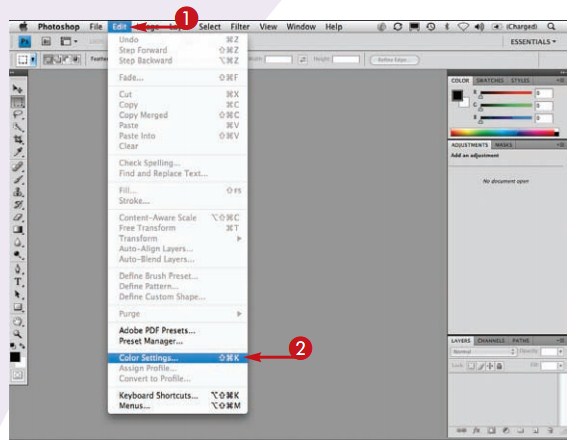
Task: Select the Hand tool
Action: (18, 321)
